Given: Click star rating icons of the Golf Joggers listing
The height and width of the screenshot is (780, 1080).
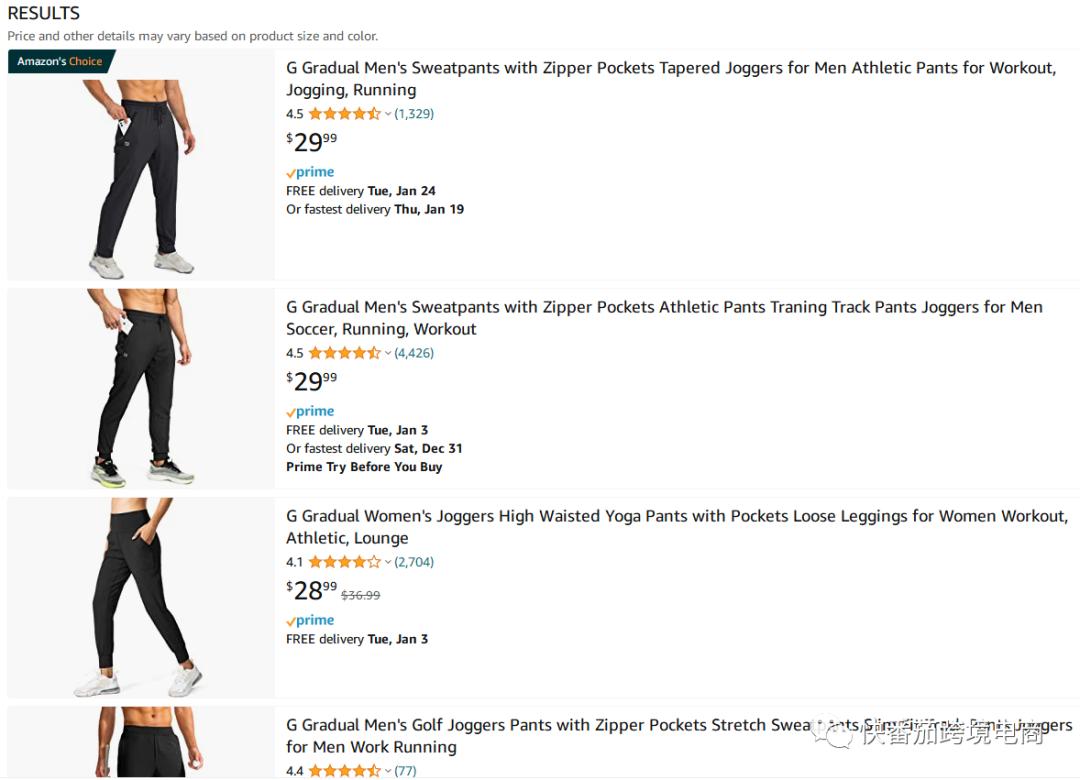Looking at the screenshot, I should pos(344,771).
